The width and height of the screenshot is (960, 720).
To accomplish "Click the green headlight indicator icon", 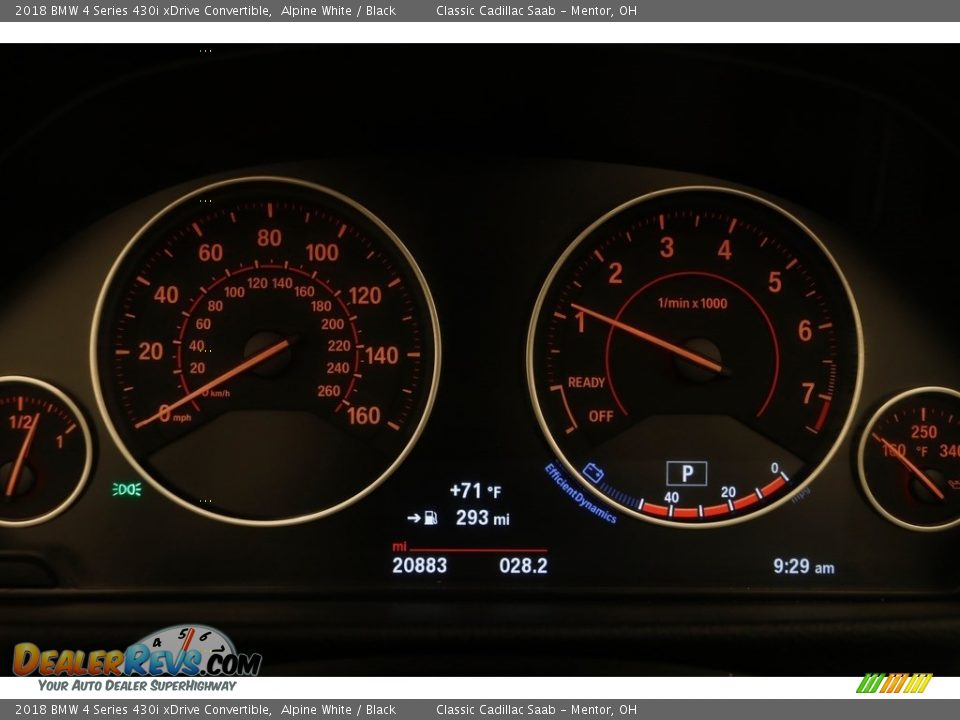I will [x=127, y=489].
